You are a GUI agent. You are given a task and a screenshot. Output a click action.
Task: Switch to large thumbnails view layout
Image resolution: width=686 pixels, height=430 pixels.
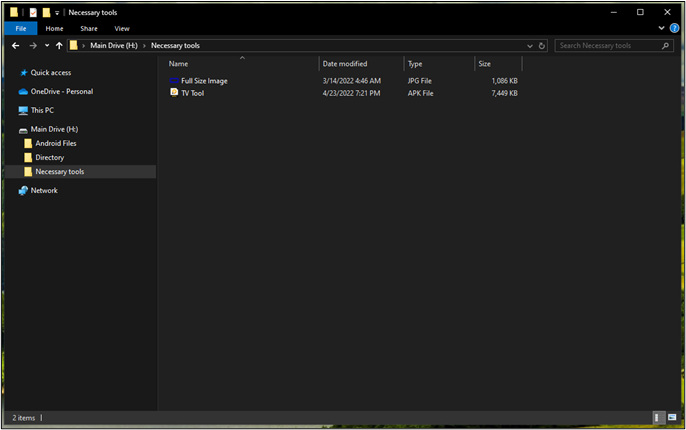[671, 417]
